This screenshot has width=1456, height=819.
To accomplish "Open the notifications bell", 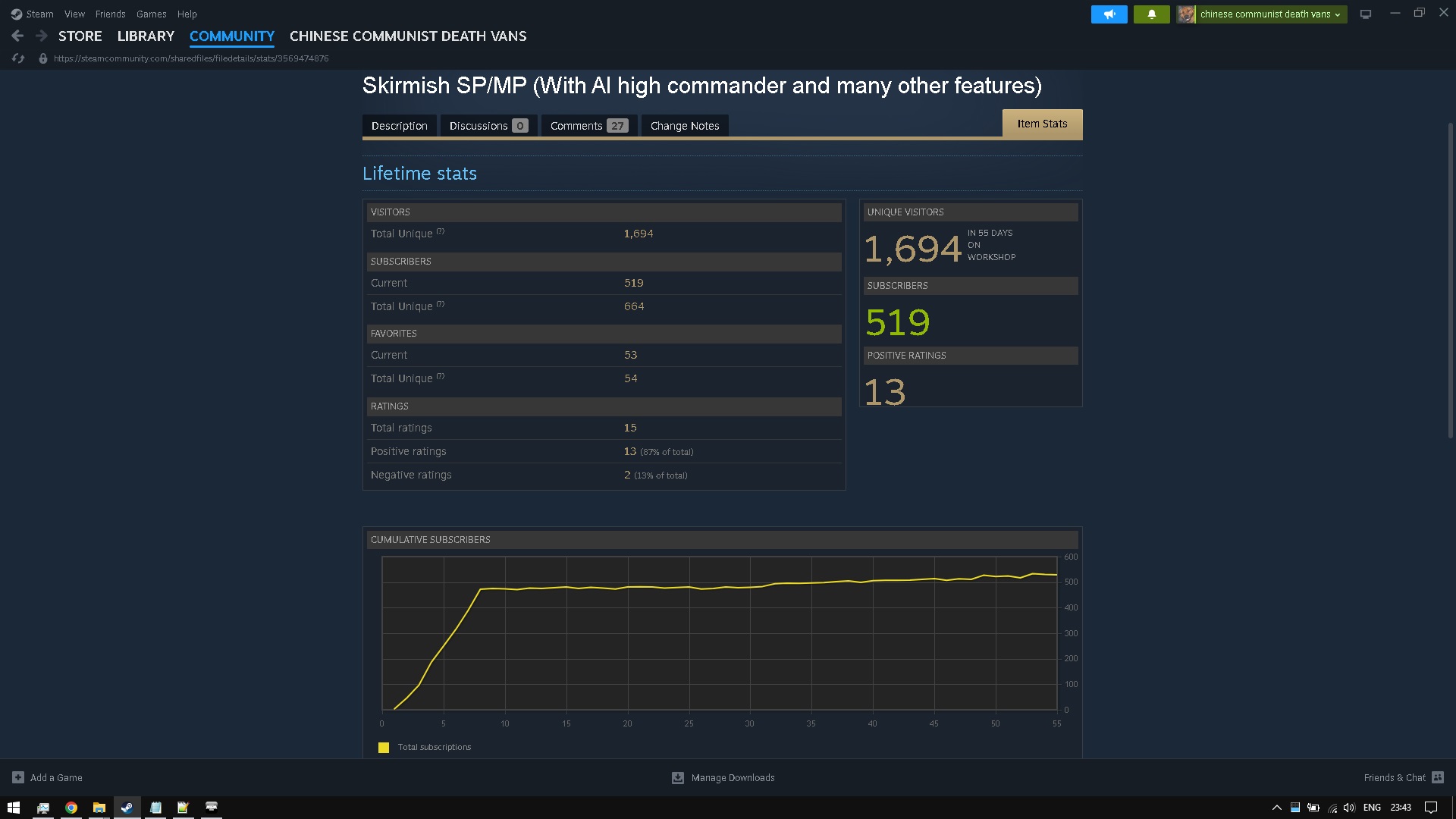I will coord(1151,14).
